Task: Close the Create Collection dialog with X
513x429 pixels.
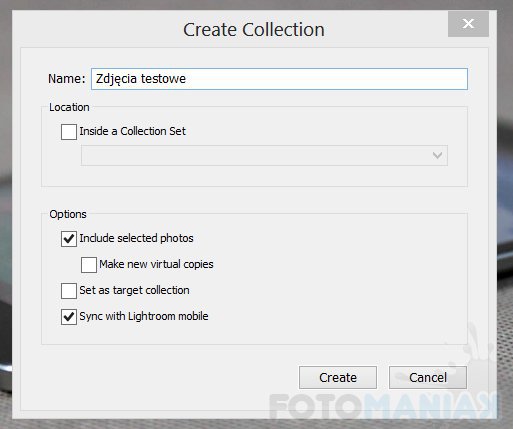Action: pyautogui.click(x=468, y=24)
